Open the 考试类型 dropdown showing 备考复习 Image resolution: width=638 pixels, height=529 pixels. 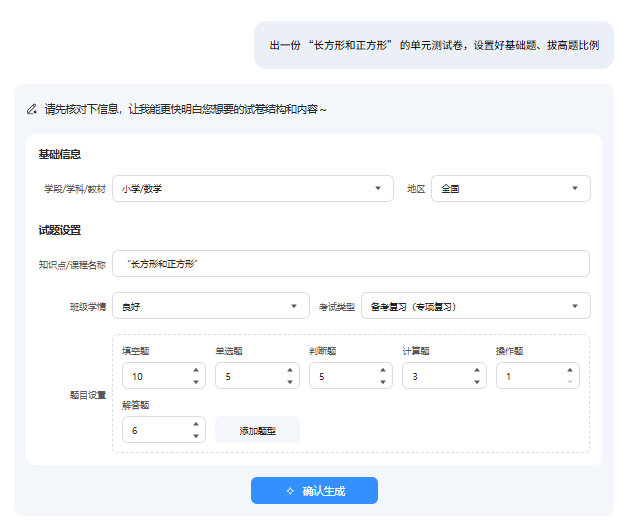tap(476, 306)
